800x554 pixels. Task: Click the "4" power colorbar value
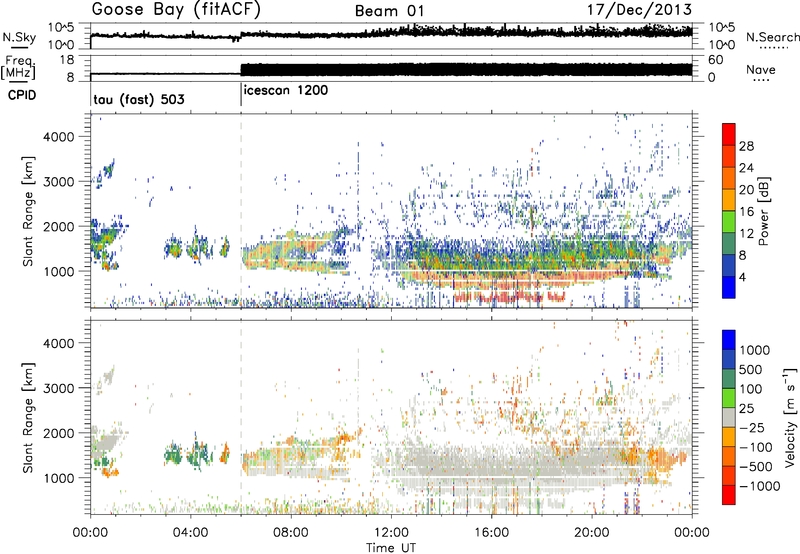point(743,277)
